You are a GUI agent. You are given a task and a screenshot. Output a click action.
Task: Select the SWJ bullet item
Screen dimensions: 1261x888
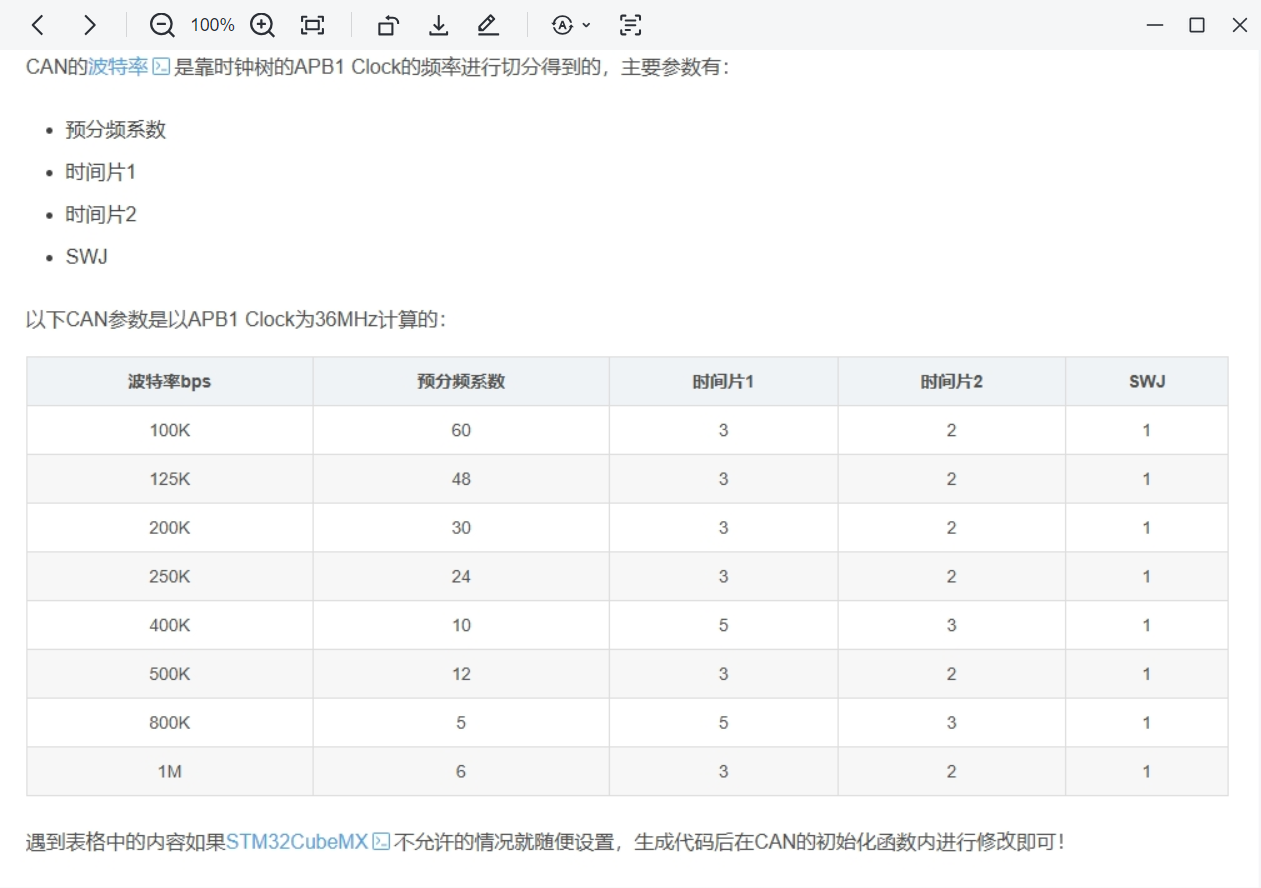click(x=87, y=257)
